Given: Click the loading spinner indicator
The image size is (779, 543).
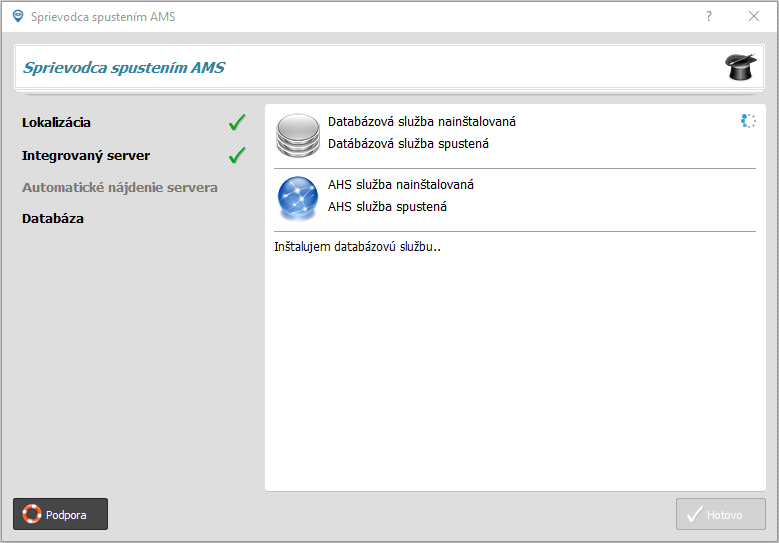Looking at the screenshot, I should (748, 121).
